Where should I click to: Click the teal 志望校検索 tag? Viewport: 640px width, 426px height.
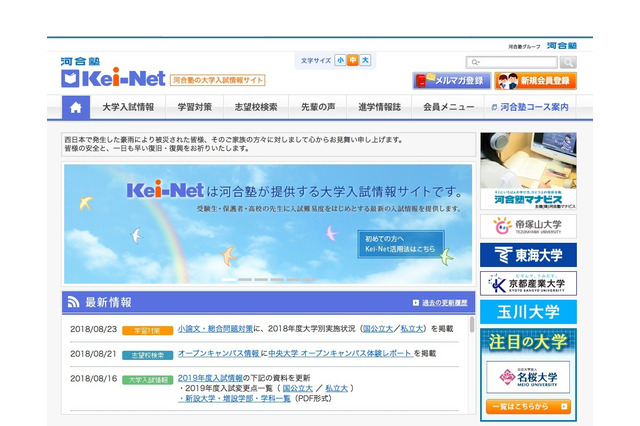147,355
